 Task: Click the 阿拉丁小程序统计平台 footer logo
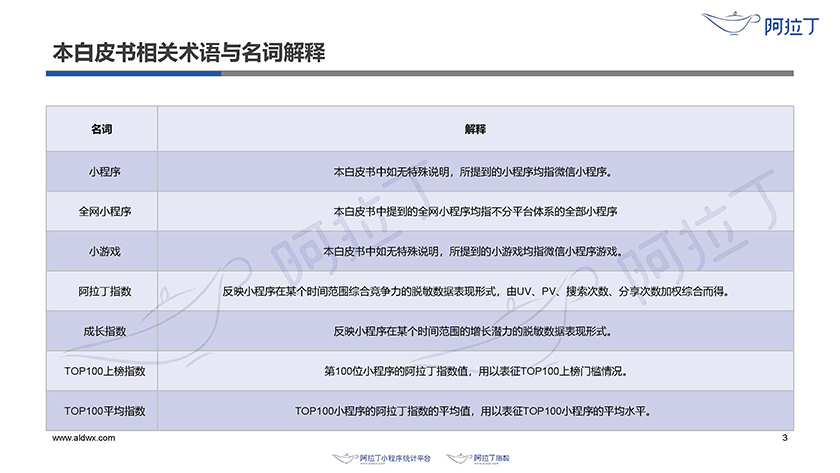point(381,459)
